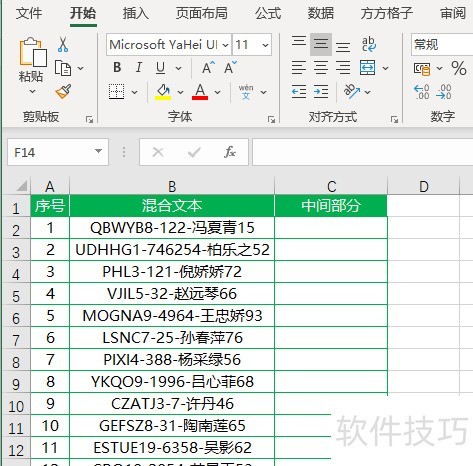Click the Insert Function fx icon
This screenshot has width=473, height=466.
click(230, 152)
